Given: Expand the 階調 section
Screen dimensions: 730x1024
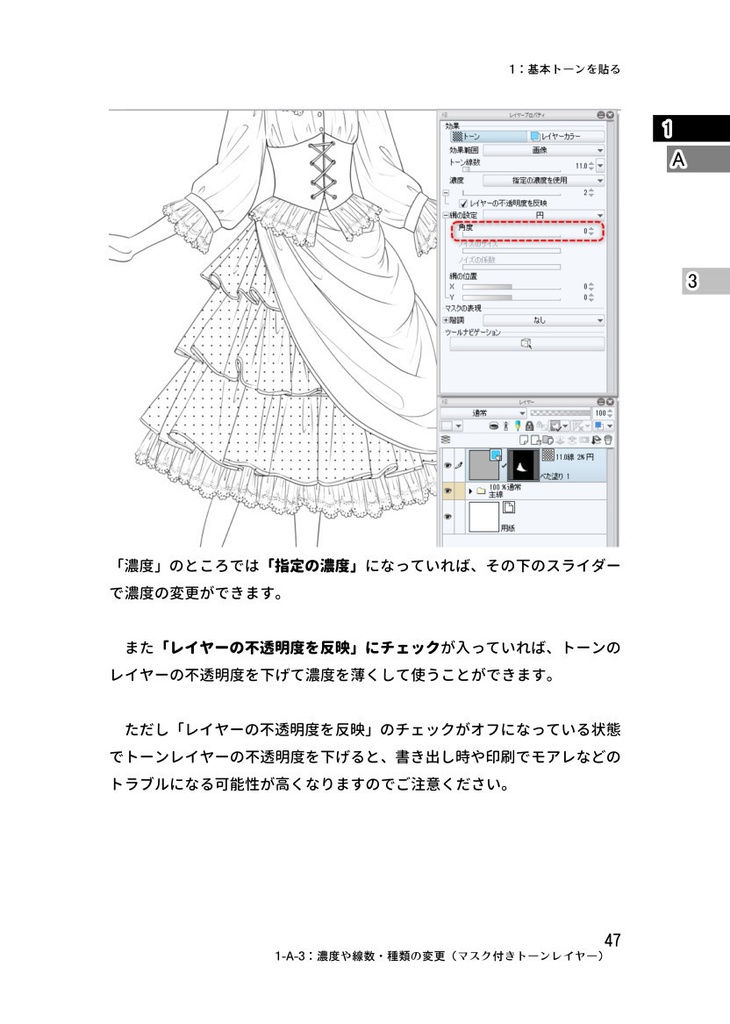Looking at the screenshot, I should tap(446, 320).
